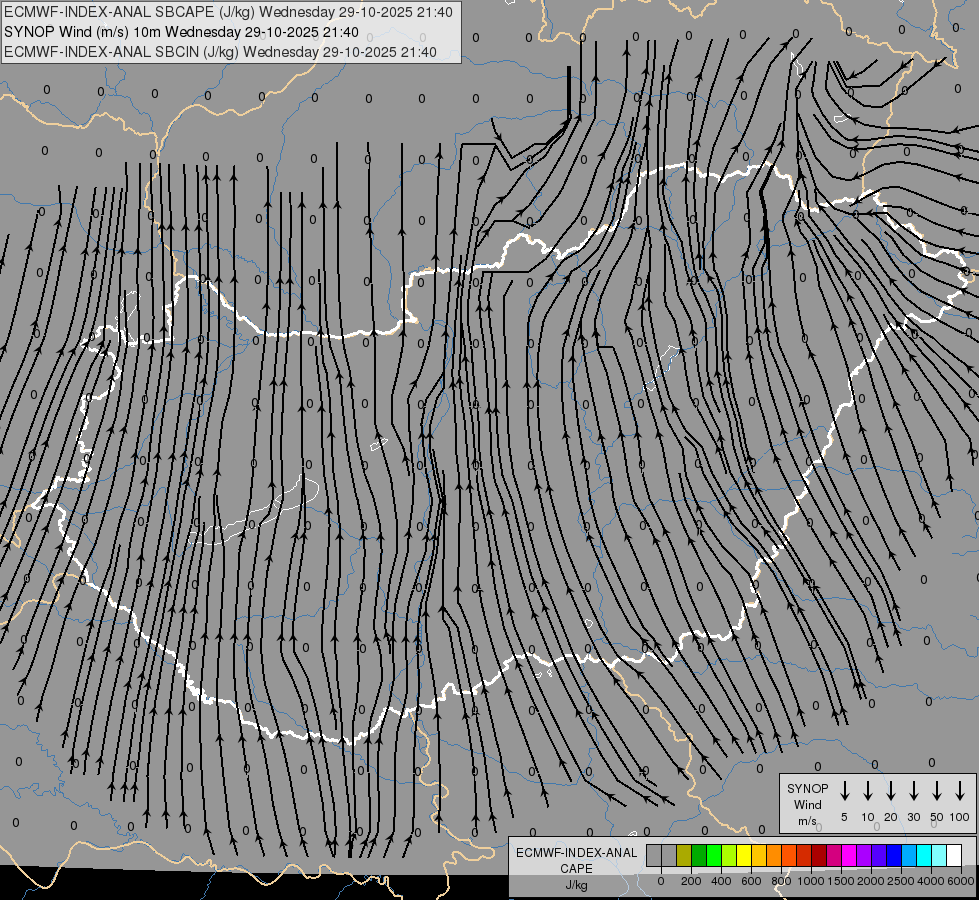Click the SBCIN title line
The image size is (979, 900).
click(220, 52)
